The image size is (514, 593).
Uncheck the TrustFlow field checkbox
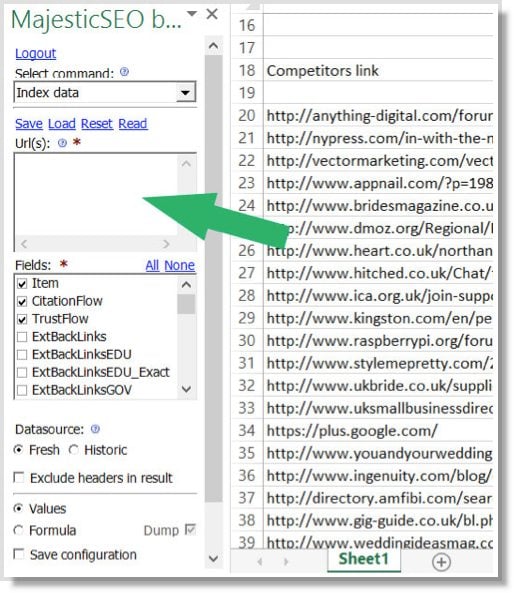(22, 319)
